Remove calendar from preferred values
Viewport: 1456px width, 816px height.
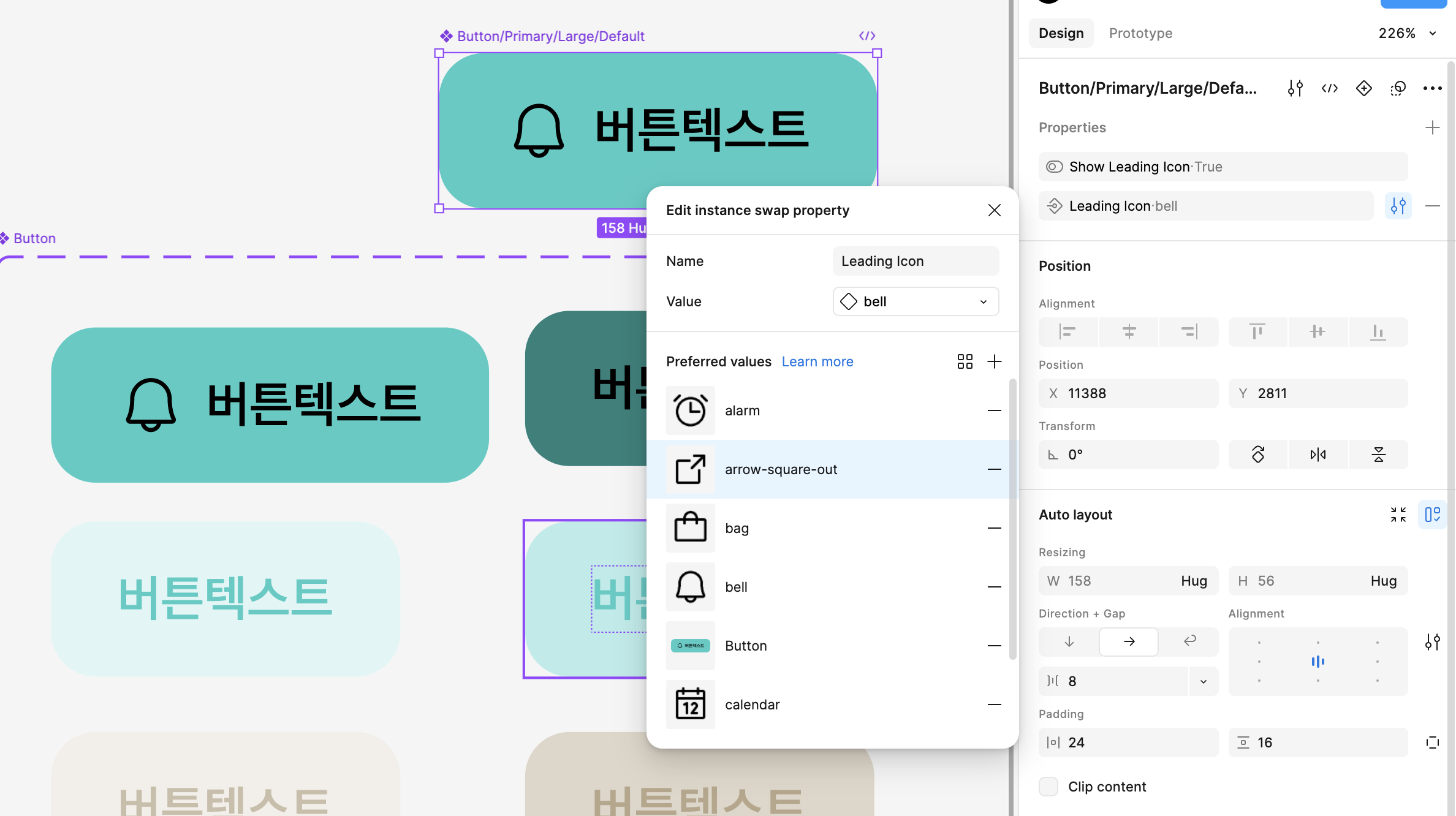(994, 705)
